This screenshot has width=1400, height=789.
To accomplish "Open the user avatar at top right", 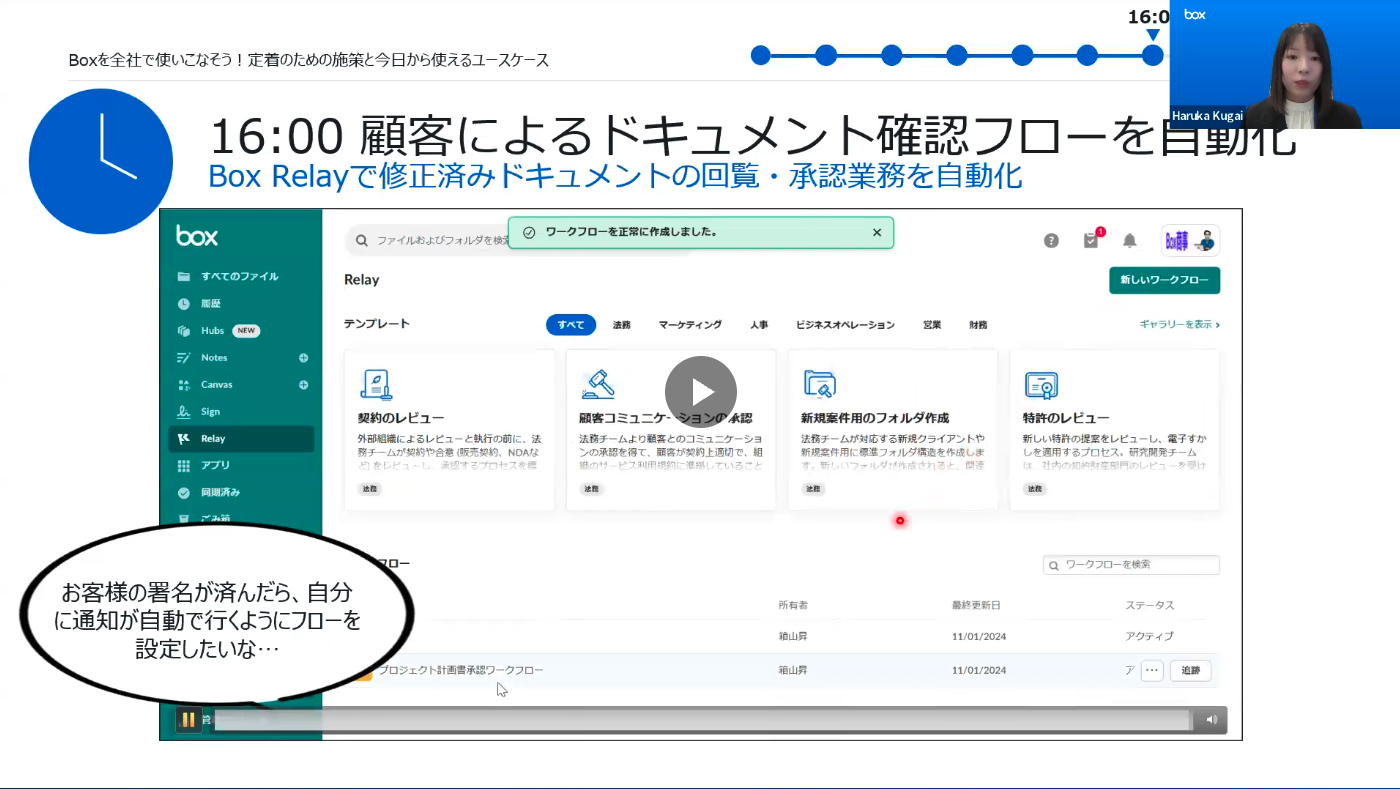I will (x=1190, y=241).
